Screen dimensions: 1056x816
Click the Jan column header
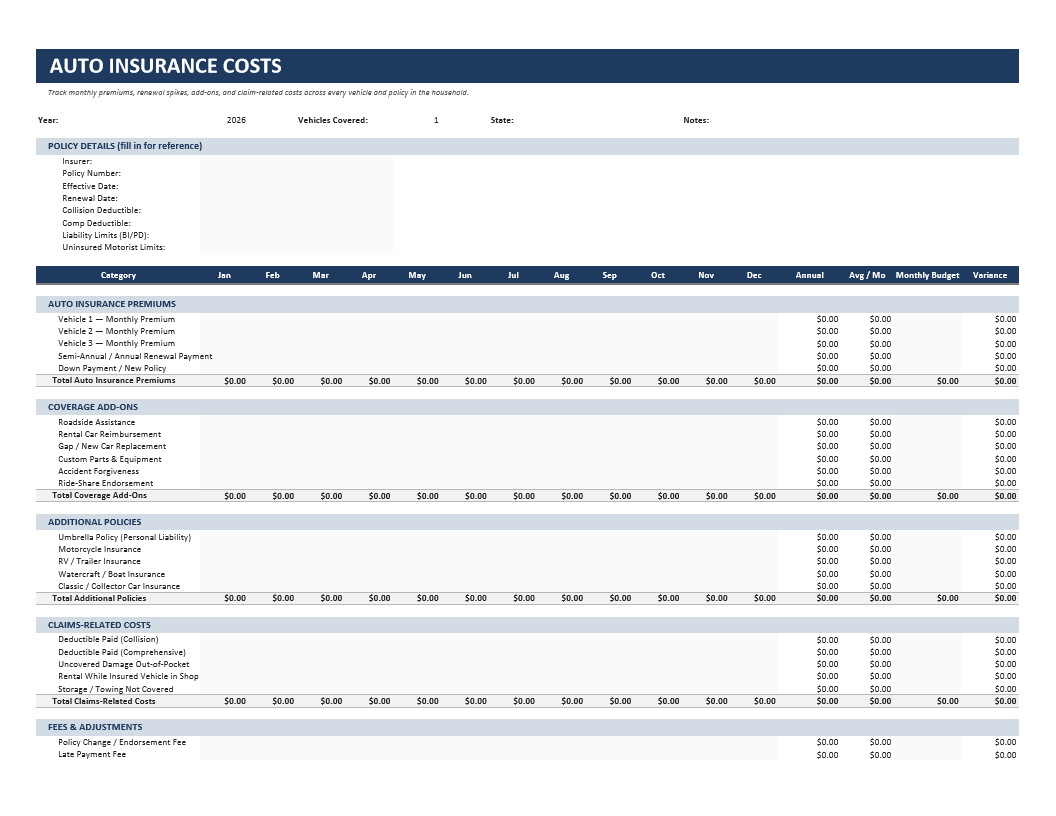pyautogui.click(x=224, y=275)
